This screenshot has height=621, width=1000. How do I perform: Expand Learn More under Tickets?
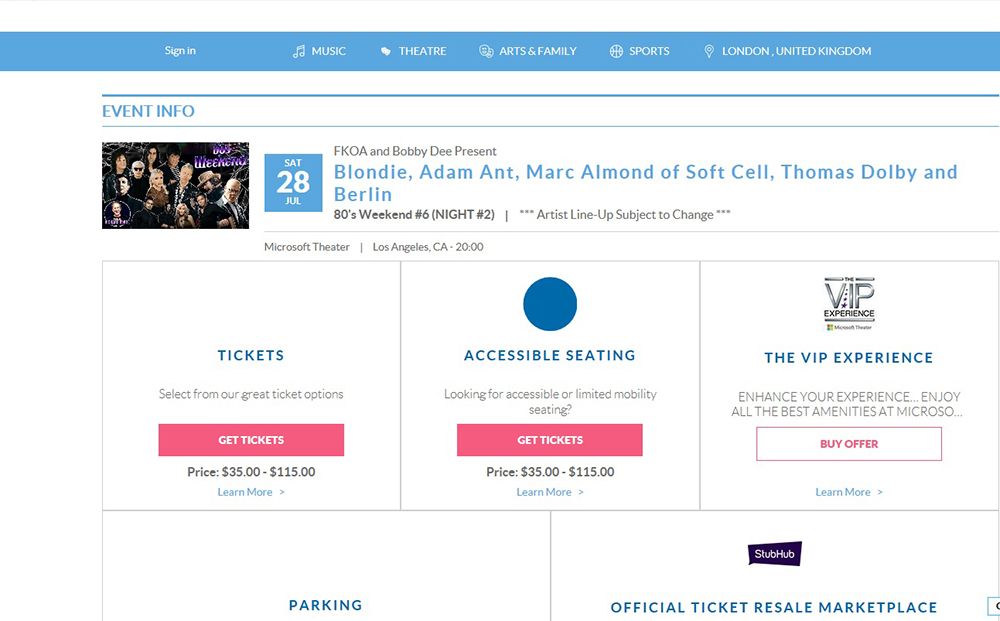click(x=250, y=492)
